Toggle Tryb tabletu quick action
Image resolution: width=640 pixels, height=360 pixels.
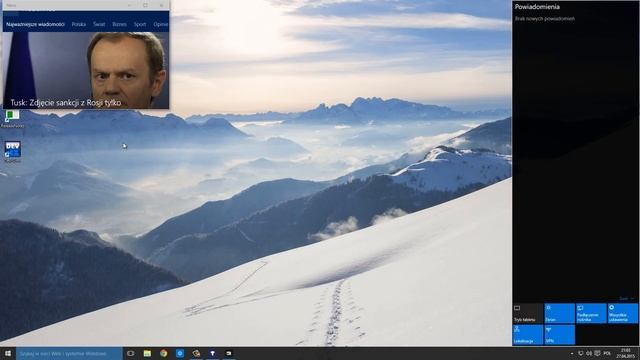click(x=528, y=313)
